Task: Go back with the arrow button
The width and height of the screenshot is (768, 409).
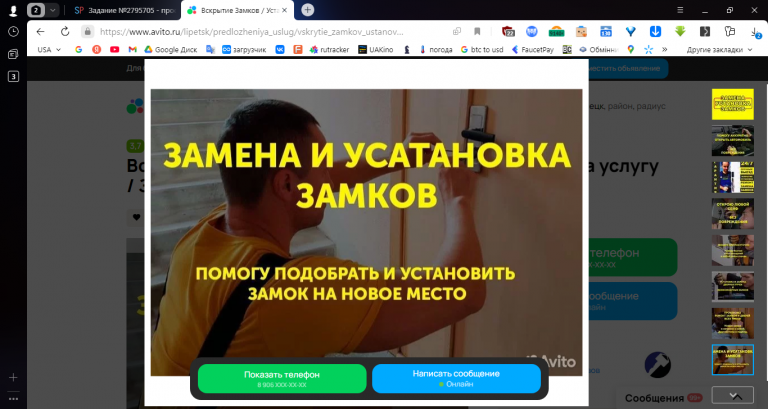Action: click(x=40, y=32)
